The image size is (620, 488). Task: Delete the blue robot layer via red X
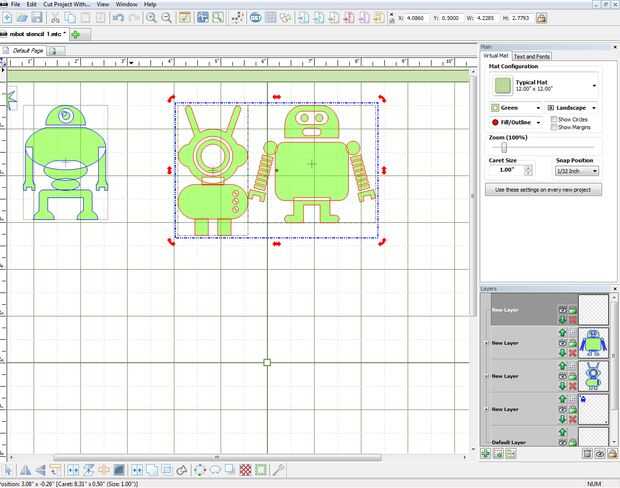pos(574,353)
